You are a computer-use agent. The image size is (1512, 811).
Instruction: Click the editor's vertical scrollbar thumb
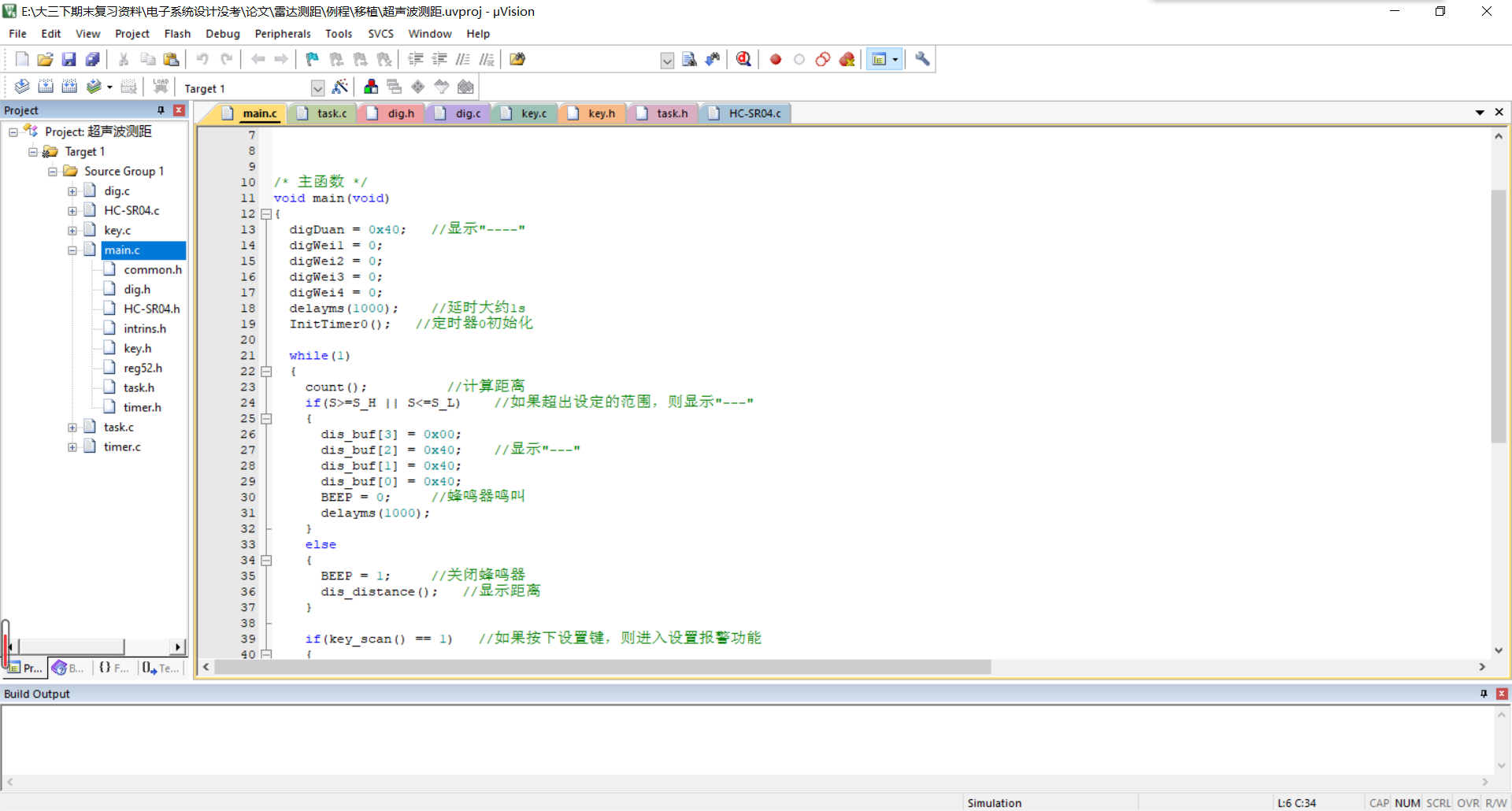pos(1499,315)
